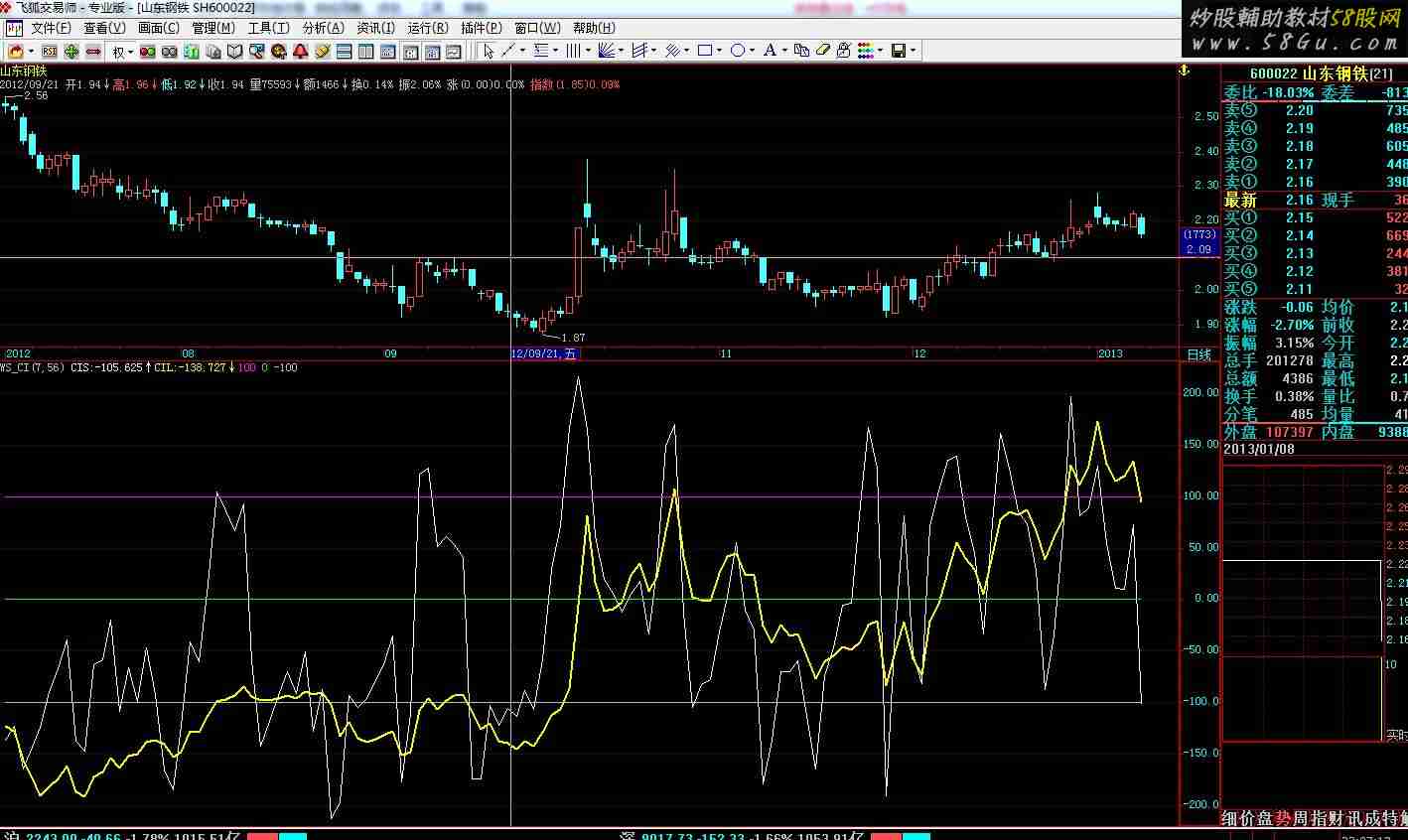
Task: Expand the circle tool dropdown
Action: tap(752, 51)
